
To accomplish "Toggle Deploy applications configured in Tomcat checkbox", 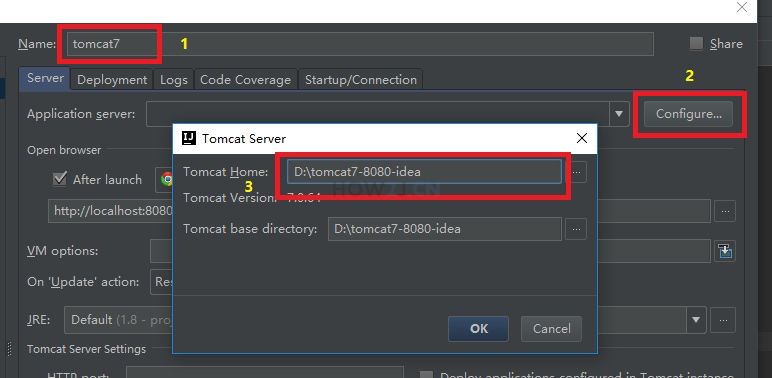I will click(x=426, y=376).
